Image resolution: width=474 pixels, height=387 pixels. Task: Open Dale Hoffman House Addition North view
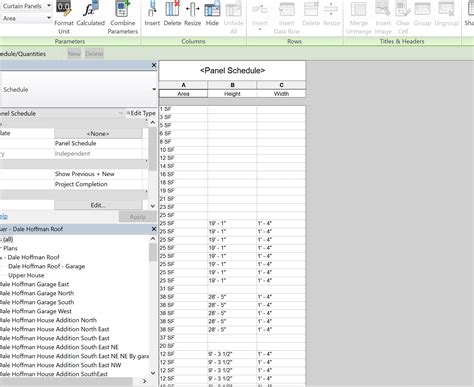click(x=48, y=320)
